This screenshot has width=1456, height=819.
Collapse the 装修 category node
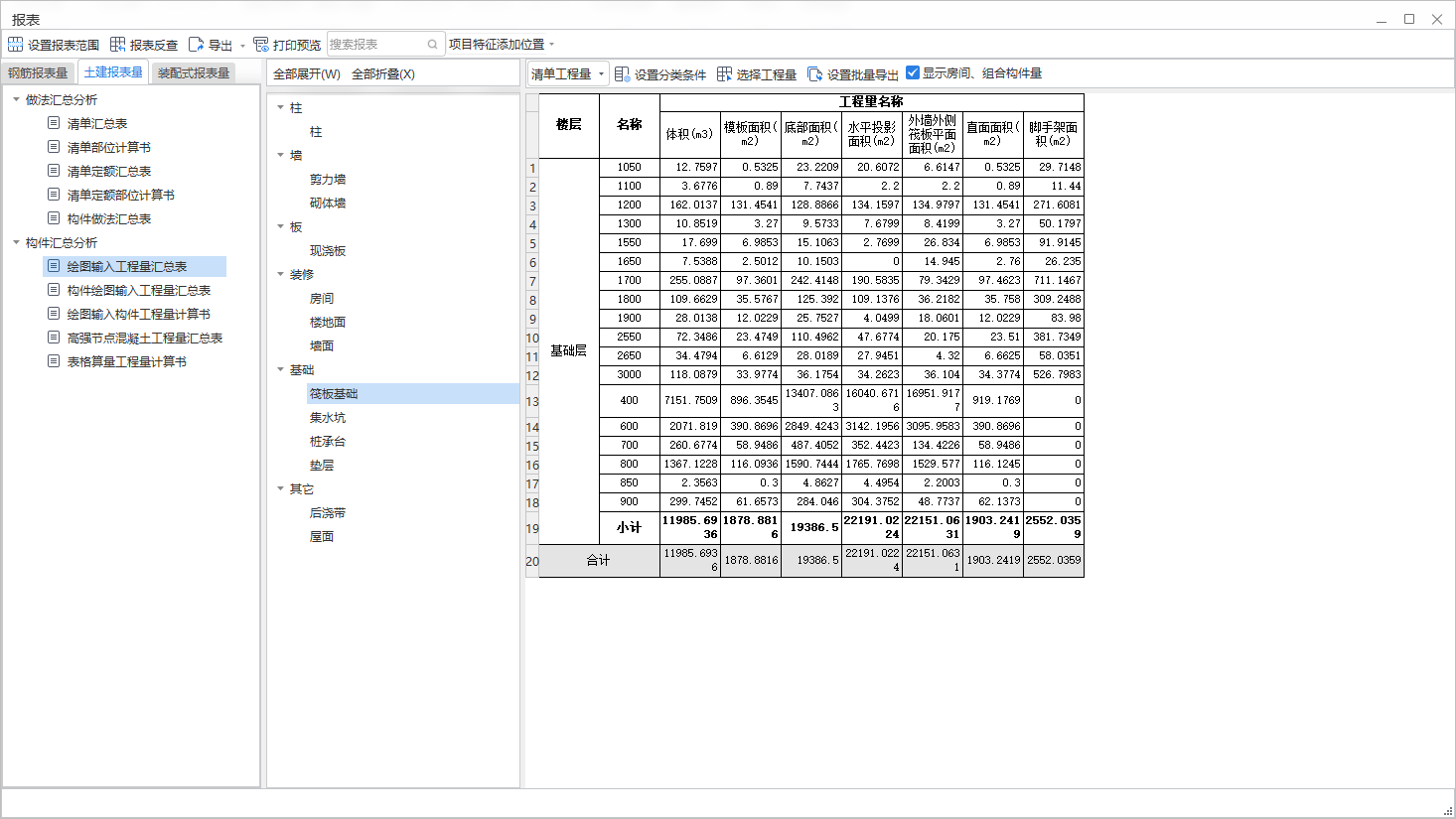[x=280, y=274]
